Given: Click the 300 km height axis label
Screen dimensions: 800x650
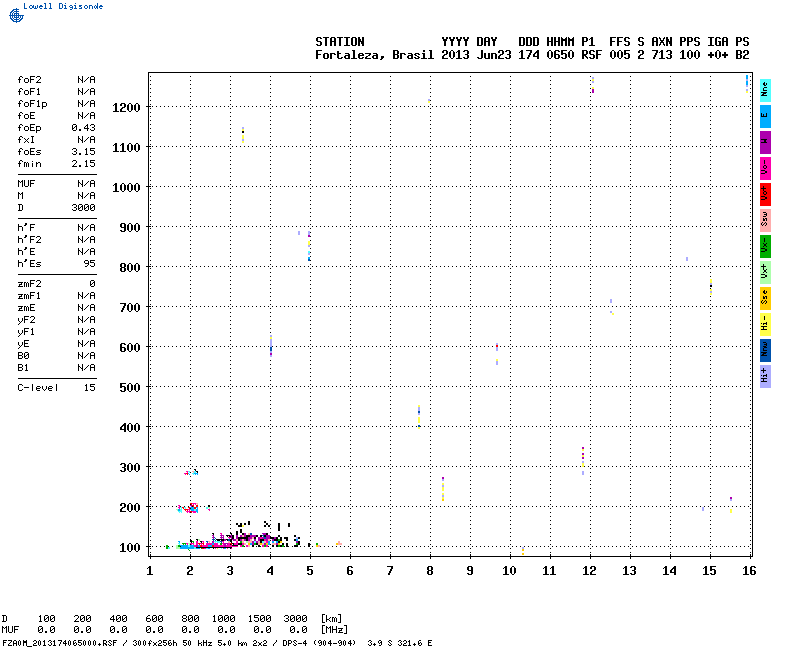Looking at the screenshot, I should 130,468.
